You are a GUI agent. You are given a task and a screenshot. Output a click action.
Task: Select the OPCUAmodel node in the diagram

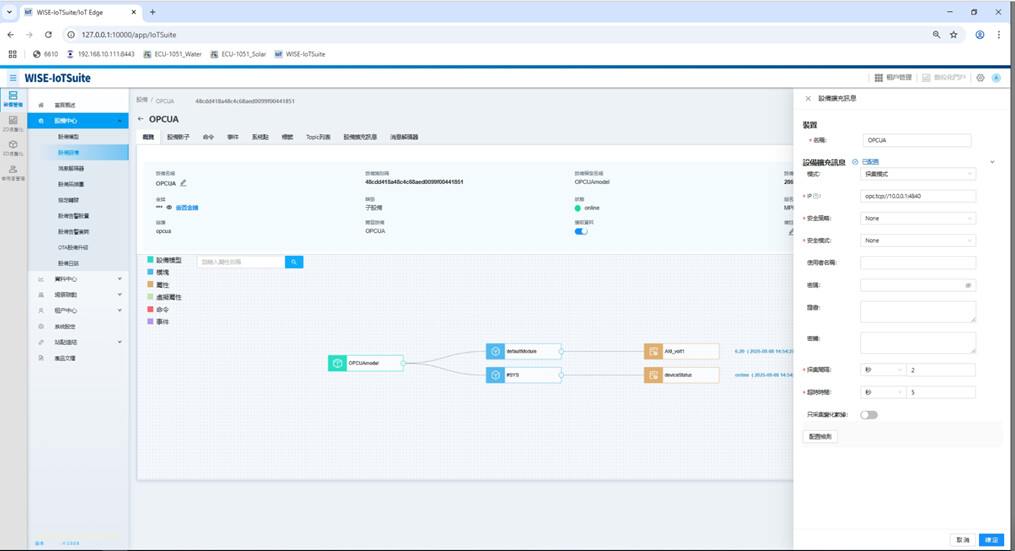(x=366, y=363)
